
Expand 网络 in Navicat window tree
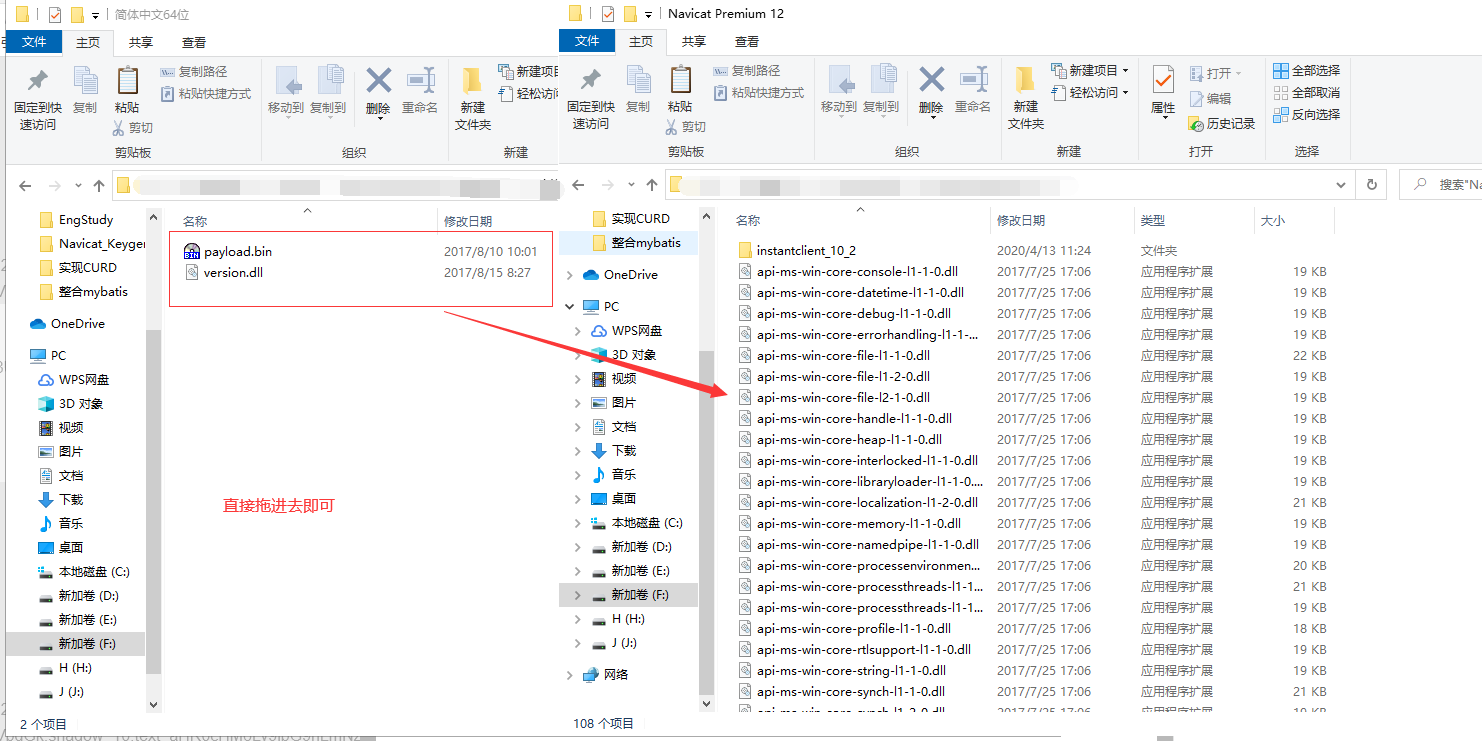pos(569,675)
